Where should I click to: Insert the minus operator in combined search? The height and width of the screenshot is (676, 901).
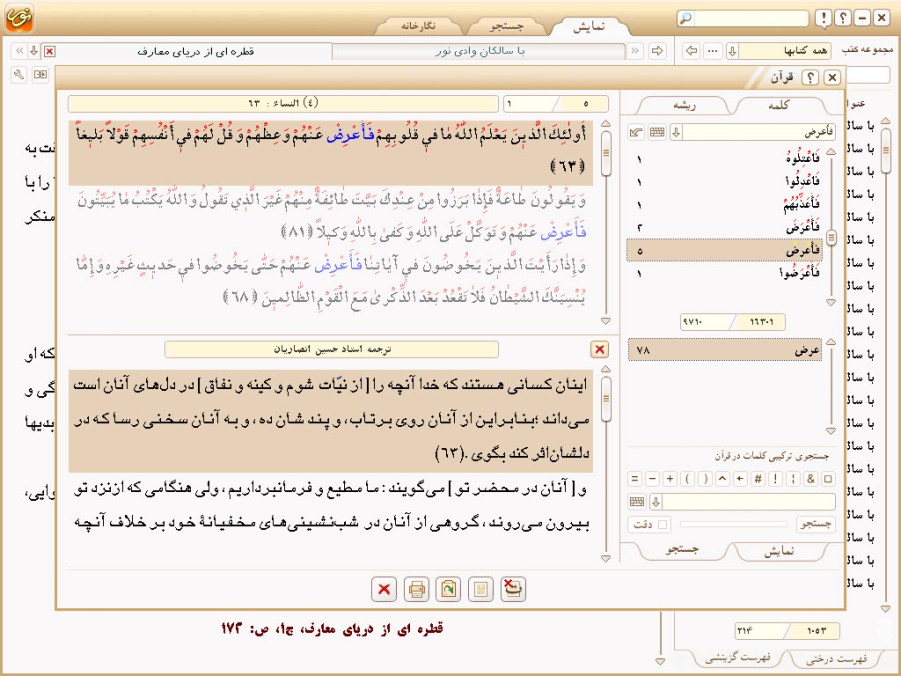click(652, 478)
